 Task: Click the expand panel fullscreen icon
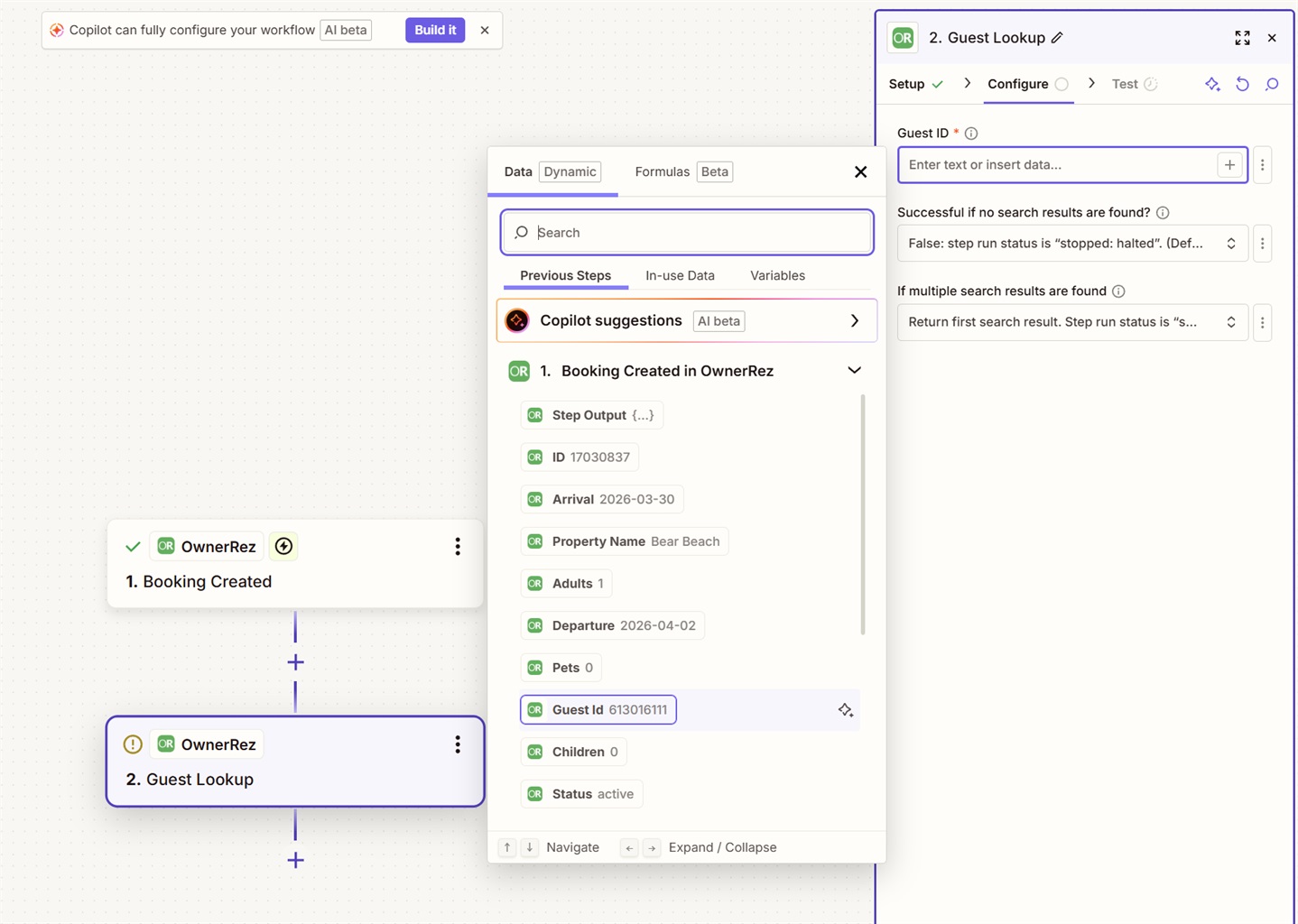click(1242, 38)
